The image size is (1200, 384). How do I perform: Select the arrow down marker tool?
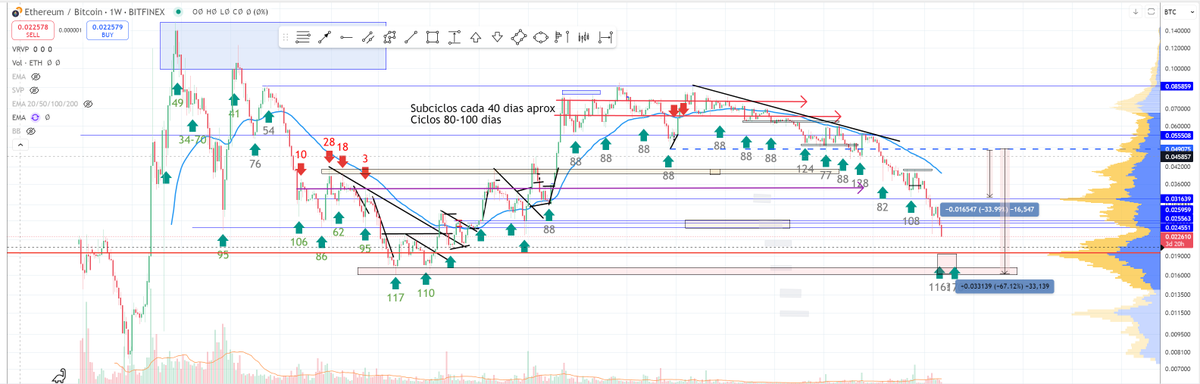497,38
